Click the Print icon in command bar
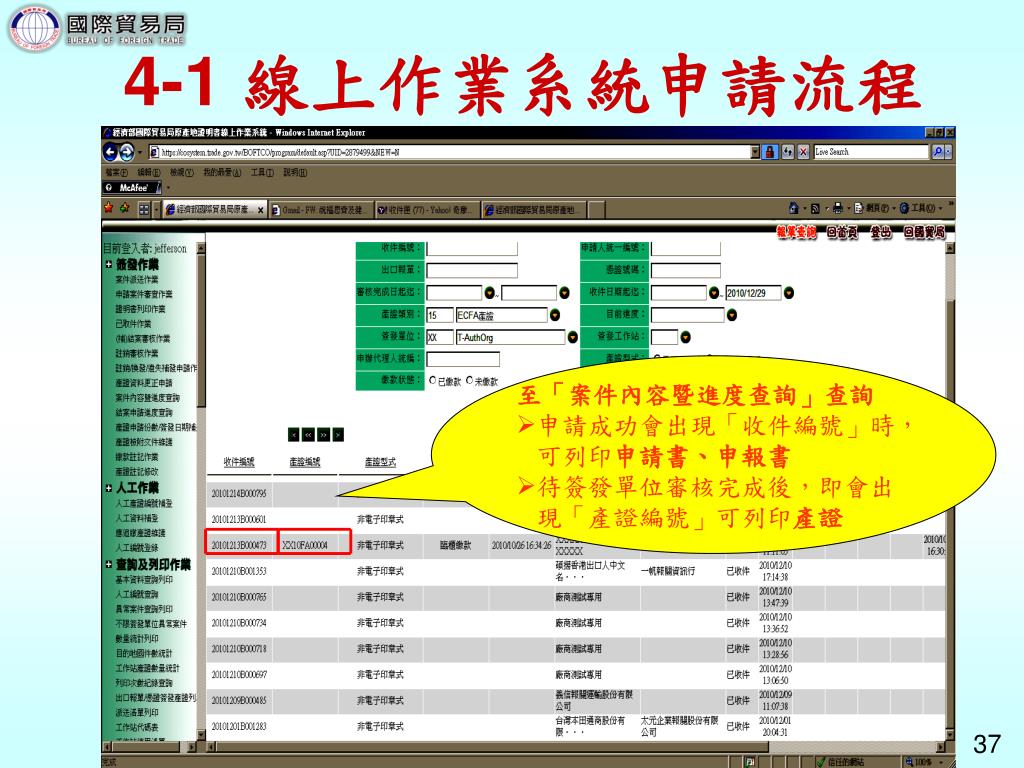The height and width of the screenshot is (768, 1024). point(837,208)
